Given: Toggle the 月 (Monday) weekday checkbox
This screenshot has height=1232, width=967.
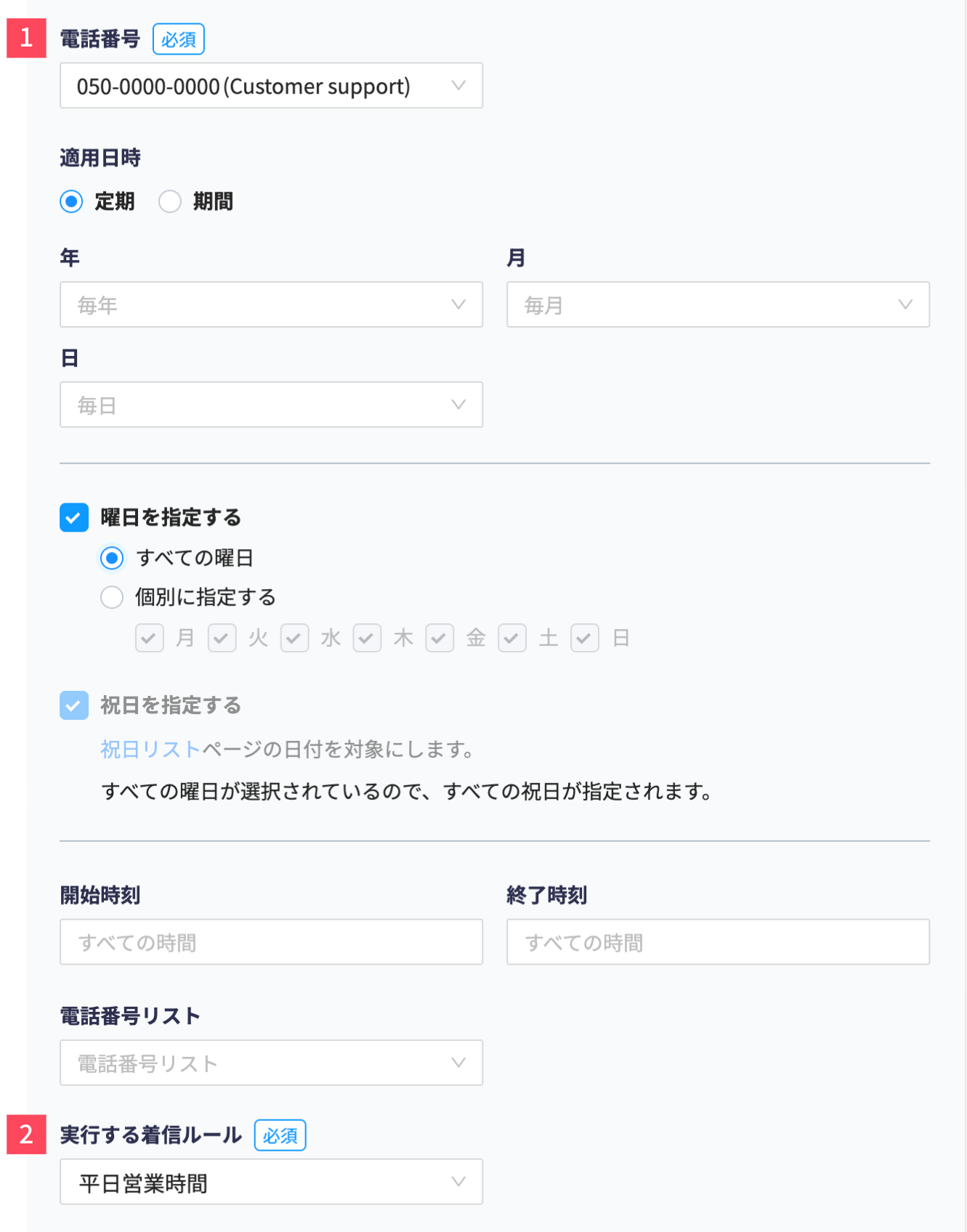Looking at the screenshot, I should tap(150, 638).
